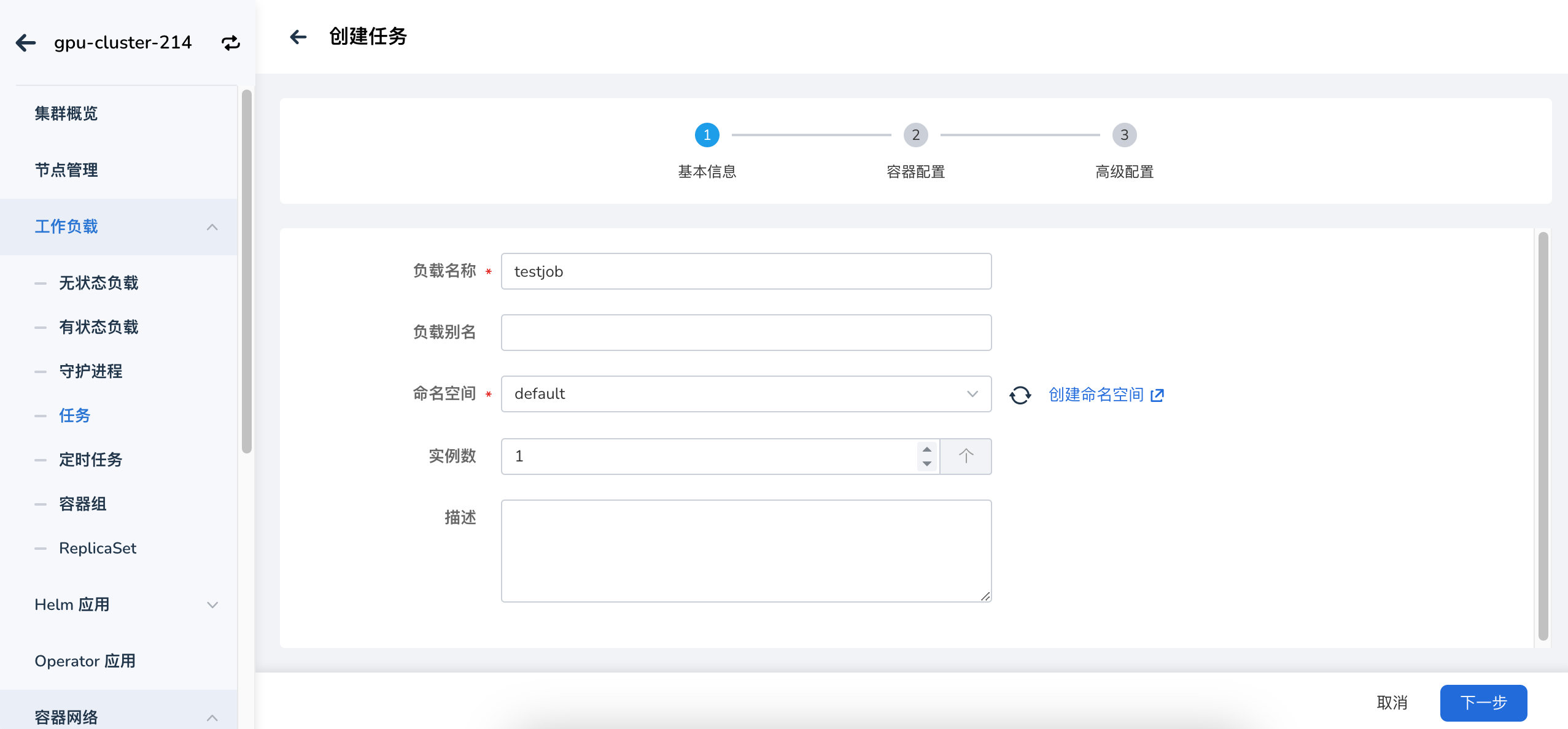Screen dimensions: 1568x729
Task: Click the back arrow beside gpu-cluster-214
Action: [x=26, y=42]
